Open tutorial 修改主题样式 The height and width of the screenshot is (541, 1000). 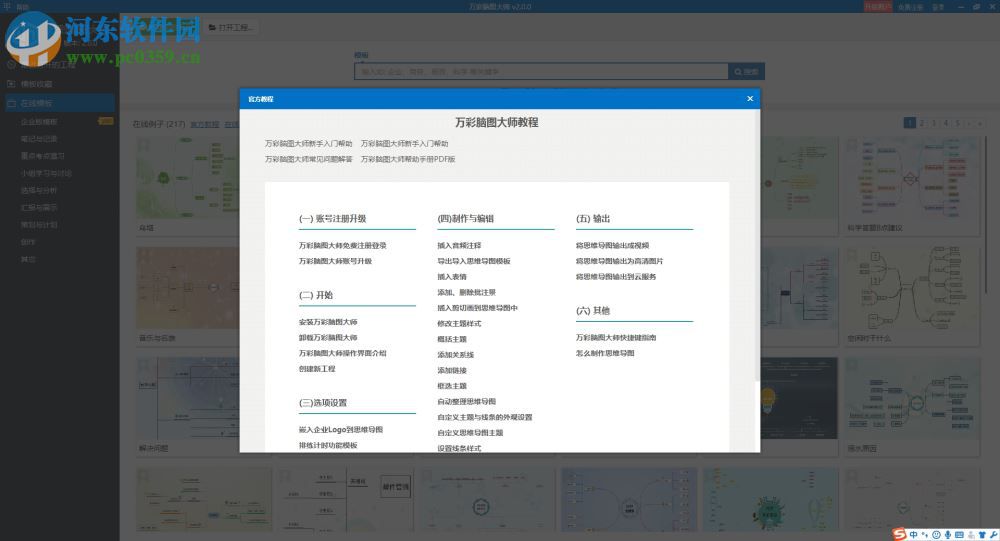point(459,323)
